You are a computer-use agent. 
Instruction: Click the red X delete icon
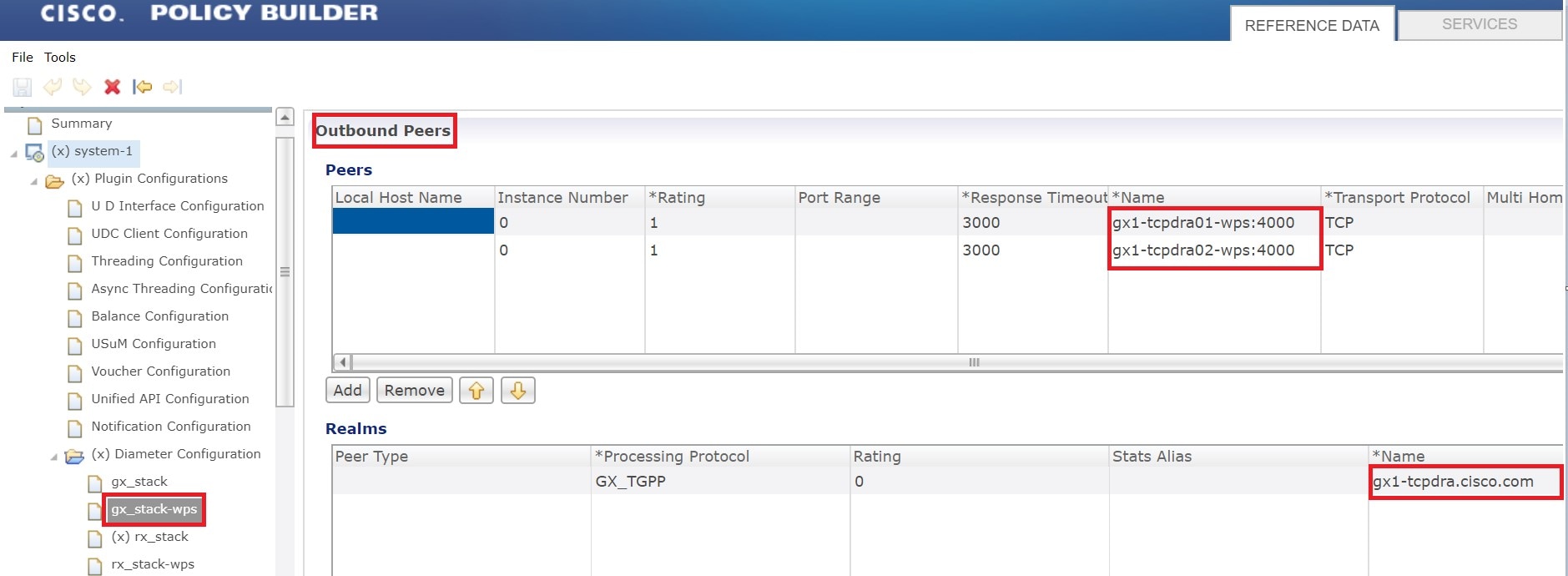112,87
